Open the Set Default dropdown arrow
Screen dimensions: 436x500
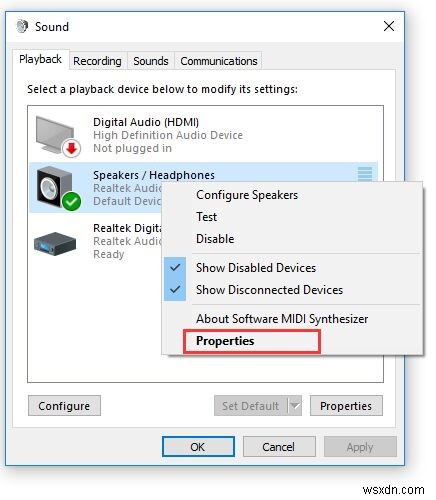[295, 406]
